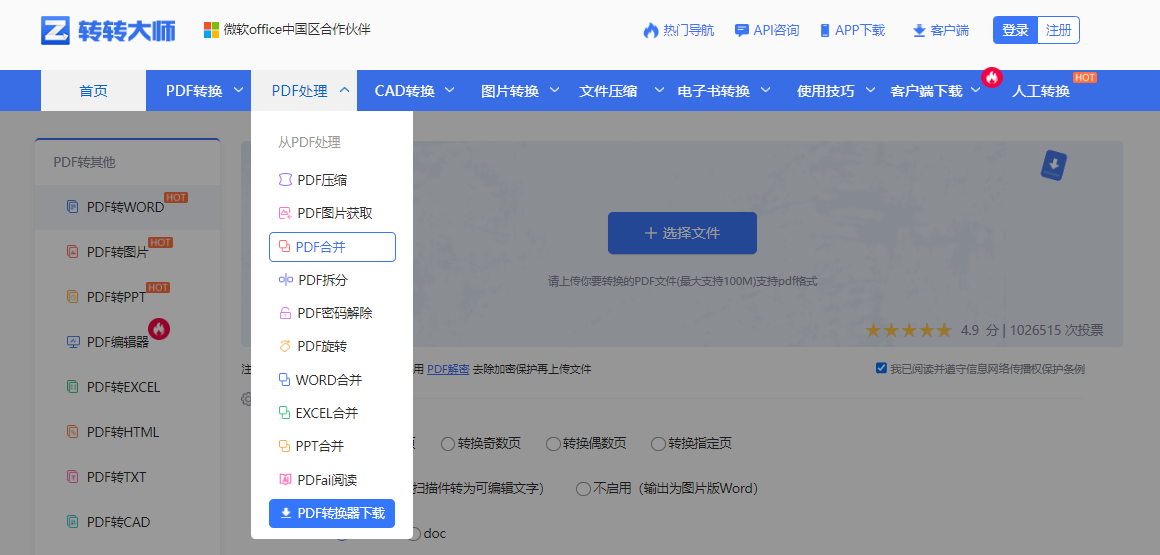
Task: Select the 转换偶数页 radio button
Action: pos(553,444)
